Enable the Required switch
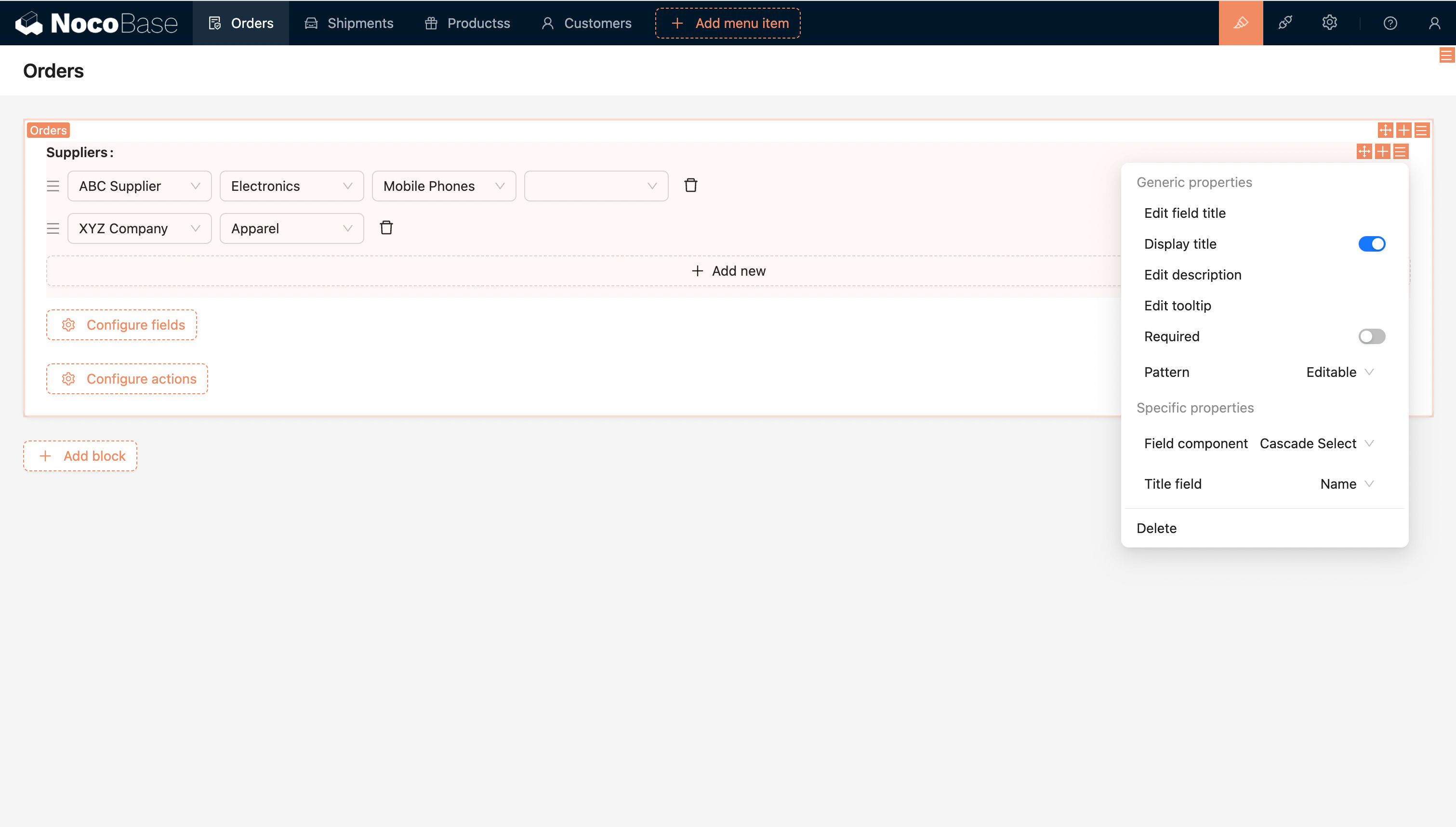1456x827 pixels. click(x=1371, y=336)
